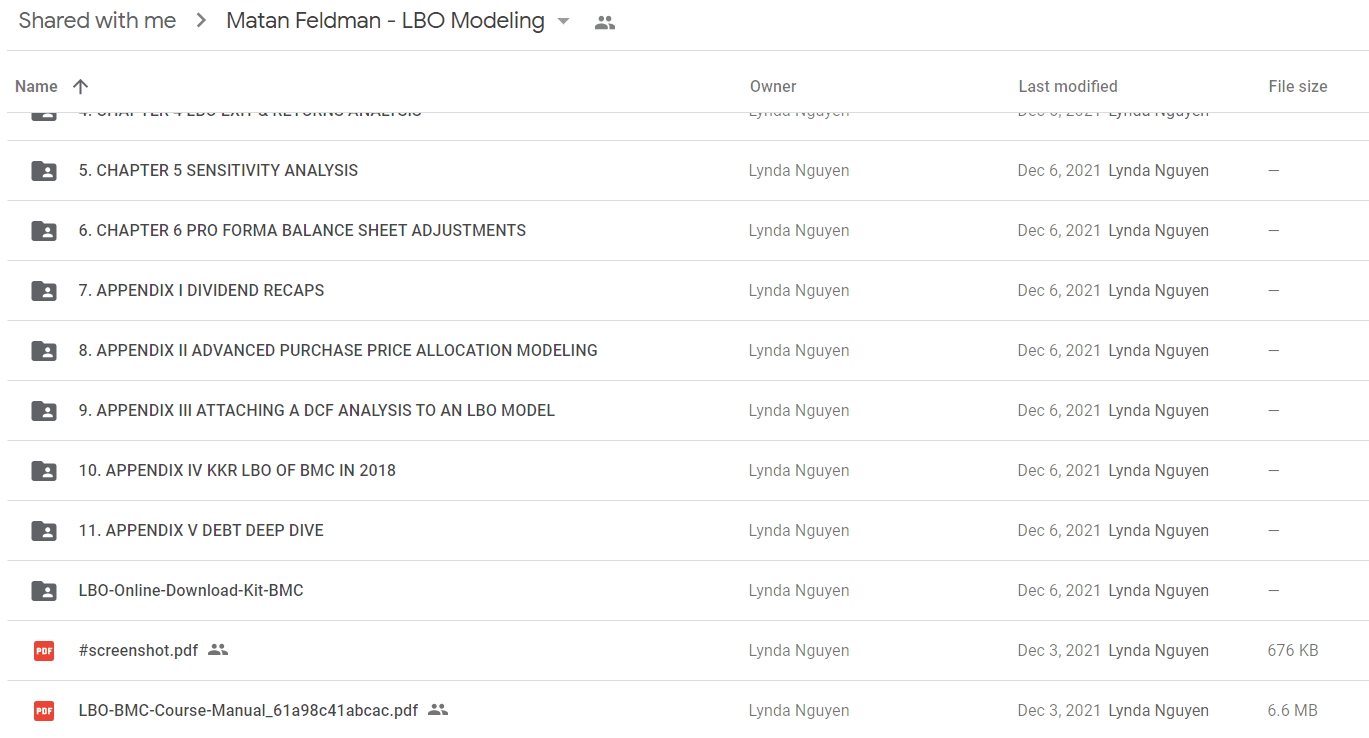The width and height of the screenshot is (1369, 738).
Task: Sort files by Last modified column
Action: [1068, 87]
